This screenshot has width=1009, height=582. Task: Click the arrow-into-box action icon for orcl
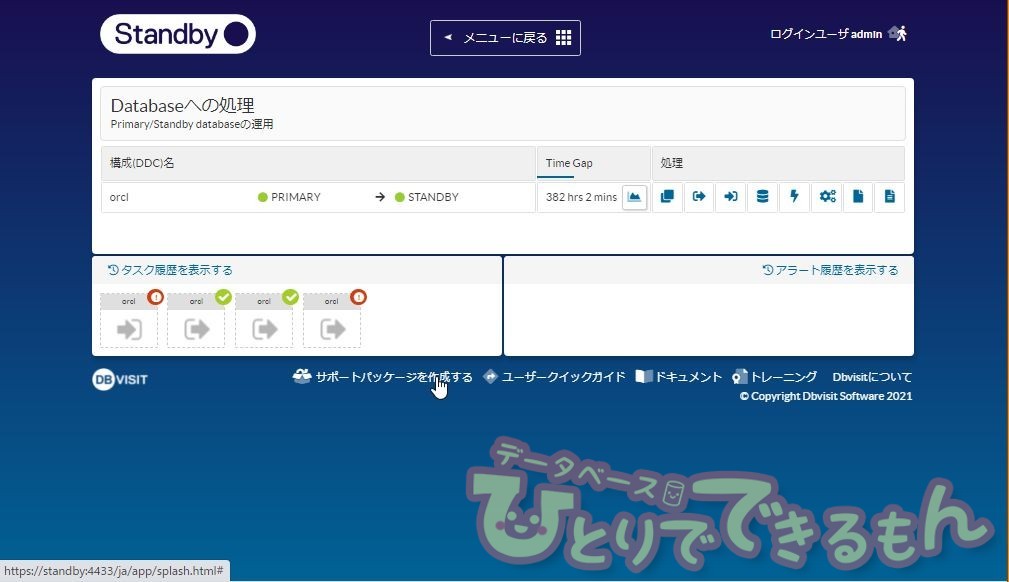pyautogui.click(x=731, y=197)
